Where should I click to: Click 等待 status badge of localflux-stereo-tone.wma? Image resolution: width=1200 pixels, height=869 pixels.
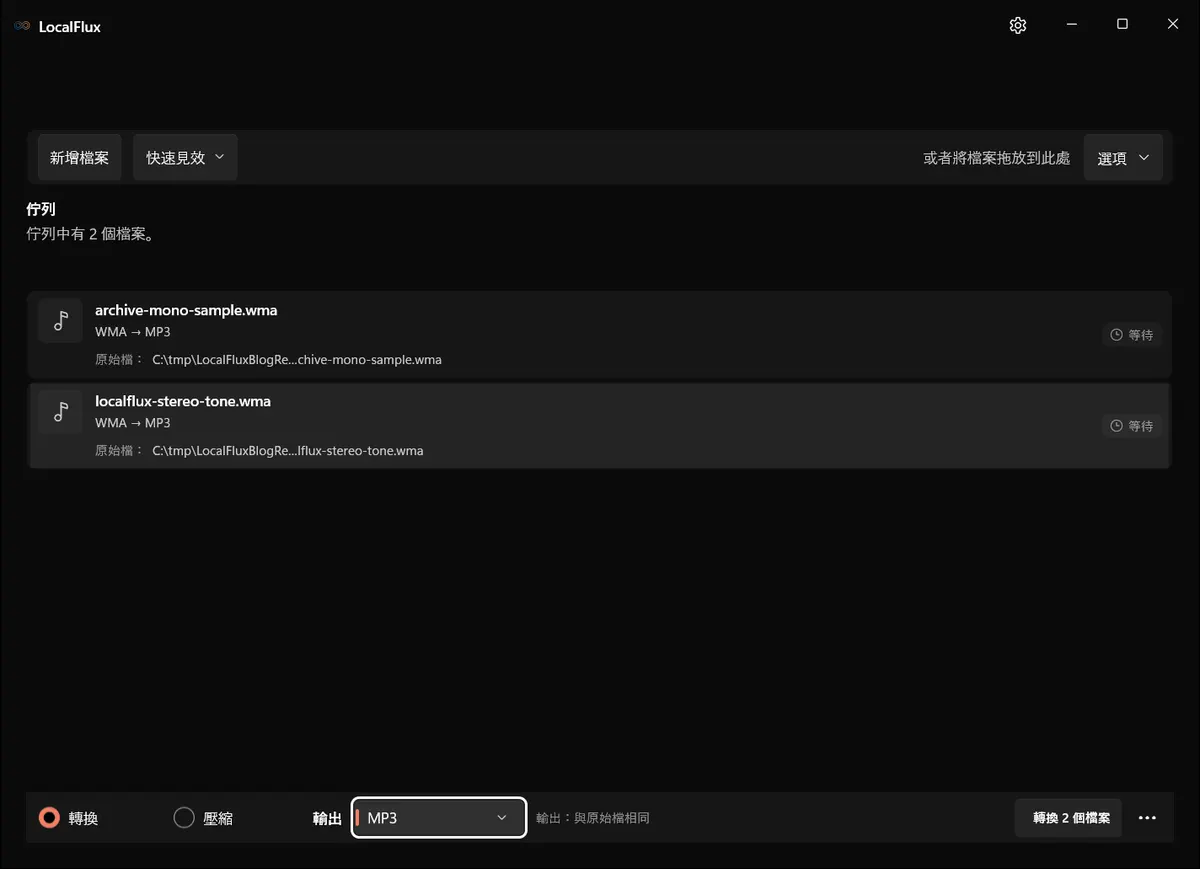1132,426
